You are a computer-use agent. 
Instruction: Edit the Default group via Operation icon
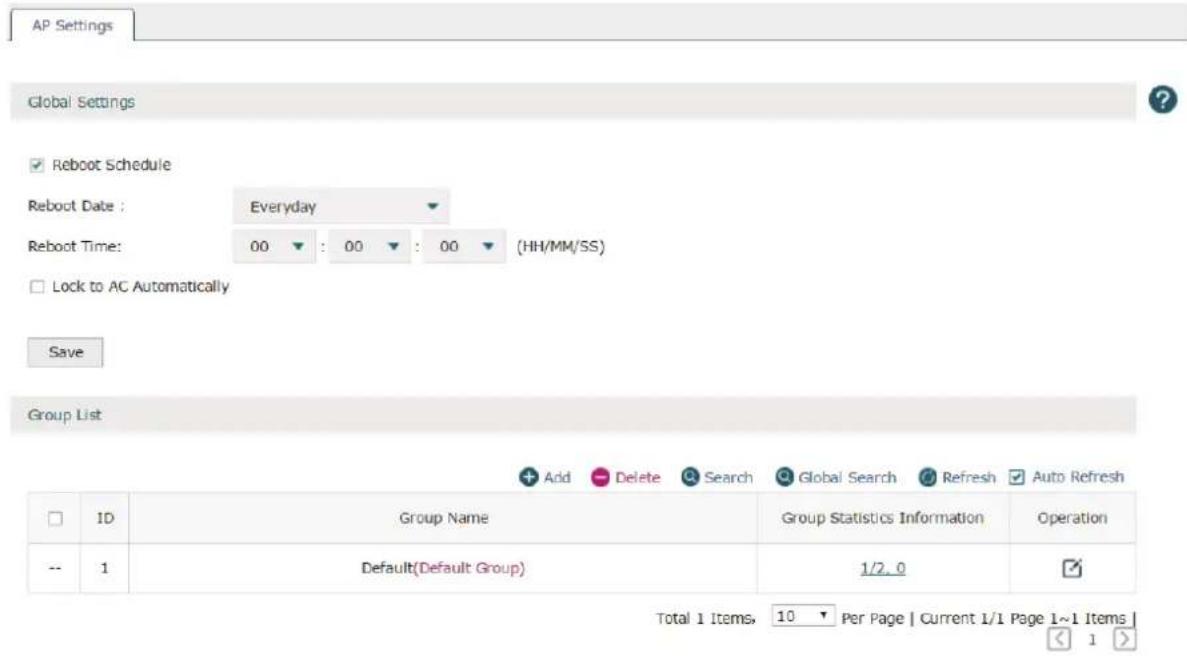1071,567
